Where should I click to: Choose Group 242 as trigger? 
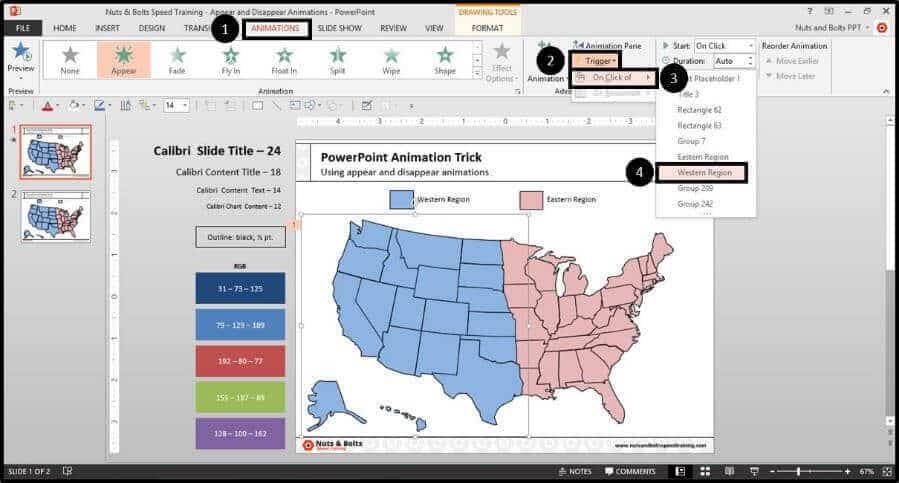695,204
